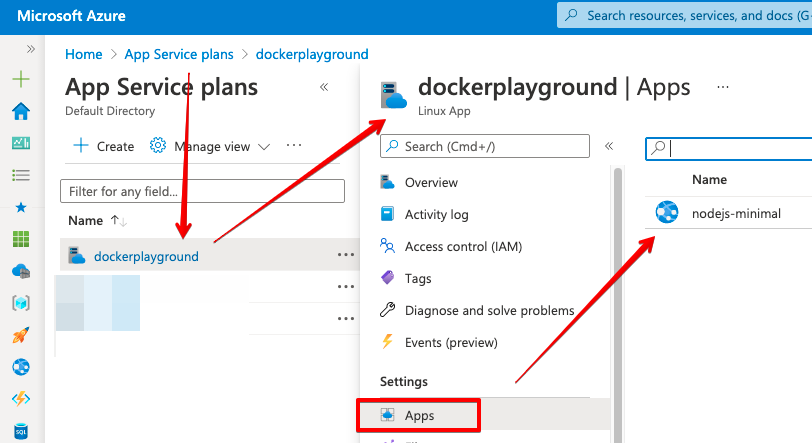Open Create a resource plus icon in sidebar

20,79
